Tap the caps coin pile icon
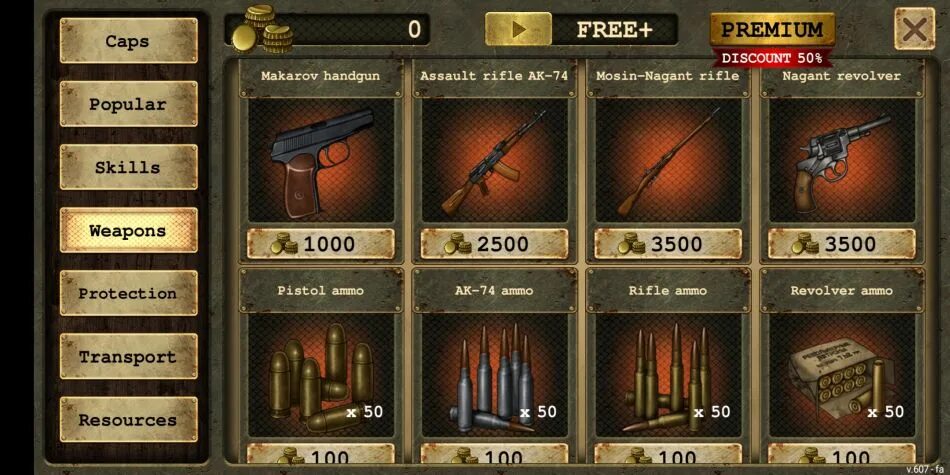The width and height of the screenshot is (950, 475). coord(262,28)
